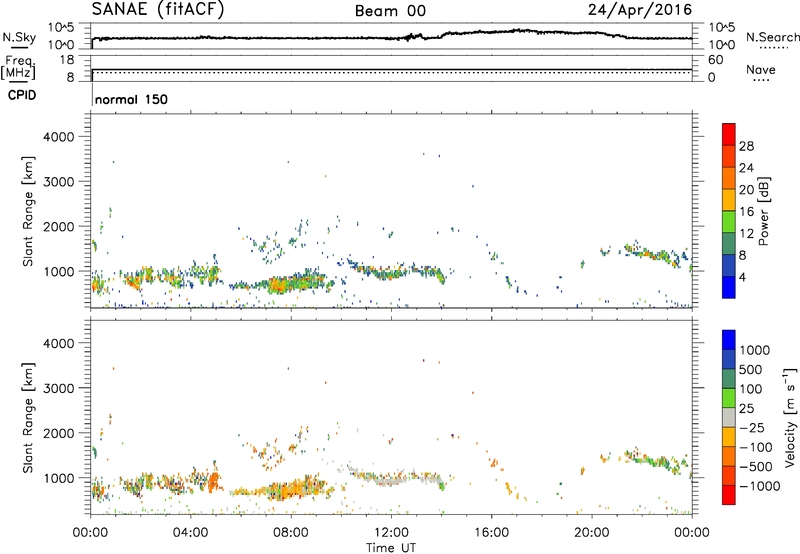Image resolution: width=800 pixels, height=554 pixels.
Task: Click the 4000 range tick in power panel
Action: (x=59, y=137)
